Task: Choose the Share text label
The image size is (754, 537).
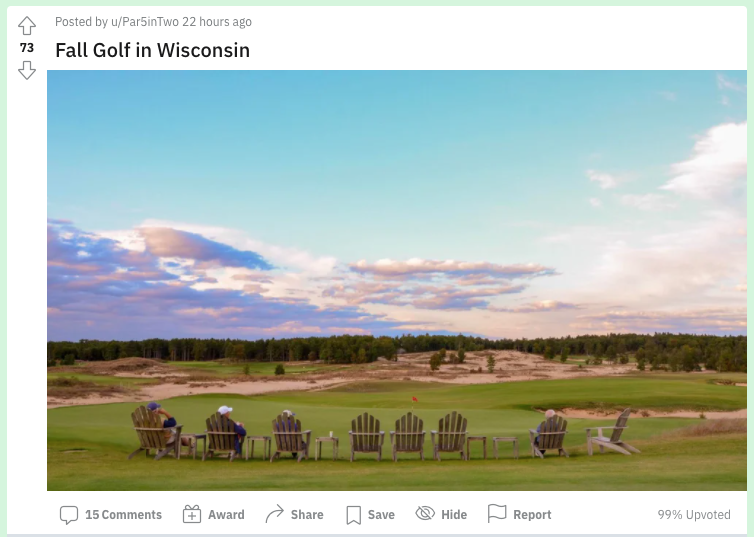Action: pos(307,515)
